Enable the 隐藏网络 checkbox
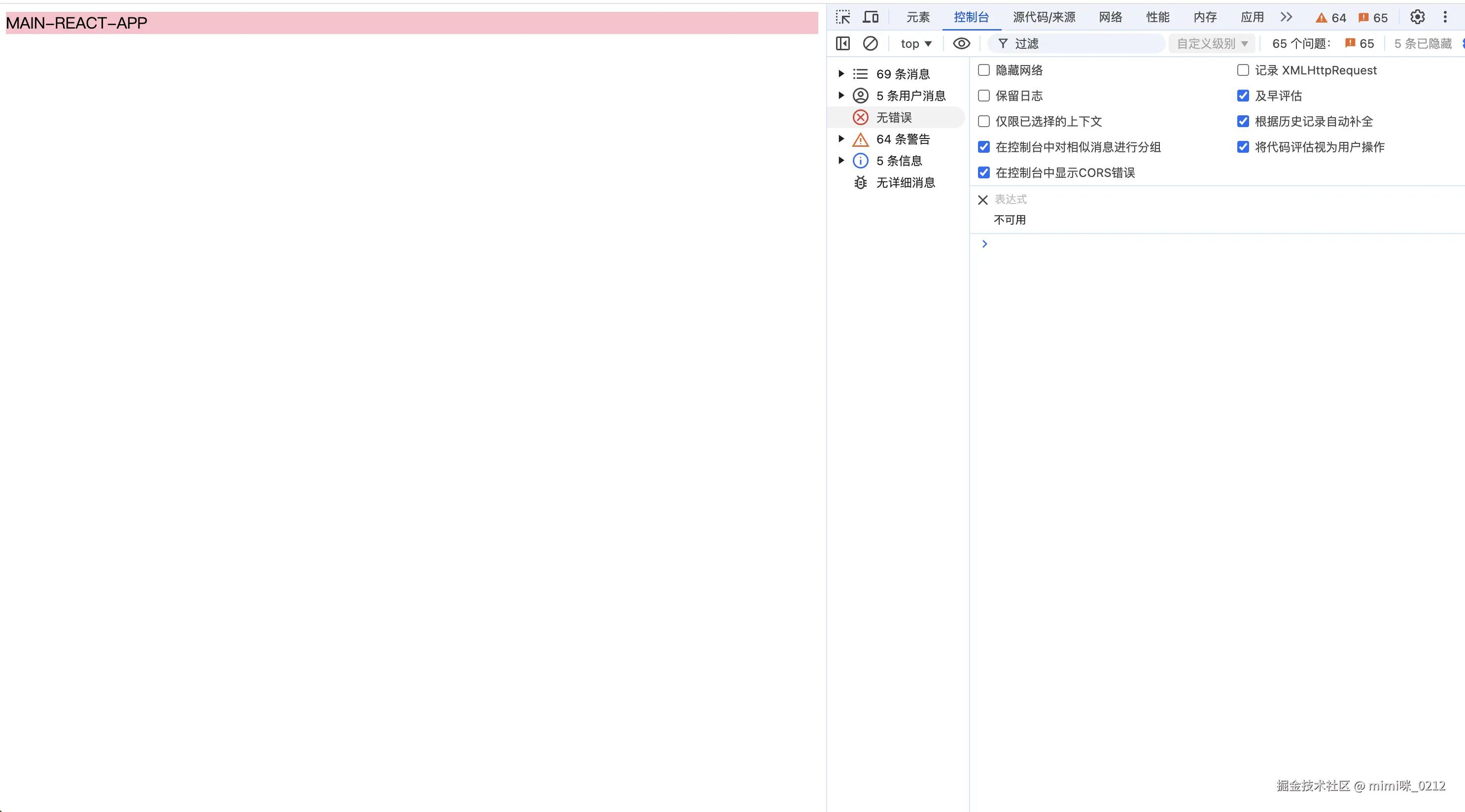The width and height of the screenshot is (1465, 812). pyautogui.click(x=984, y=70)
